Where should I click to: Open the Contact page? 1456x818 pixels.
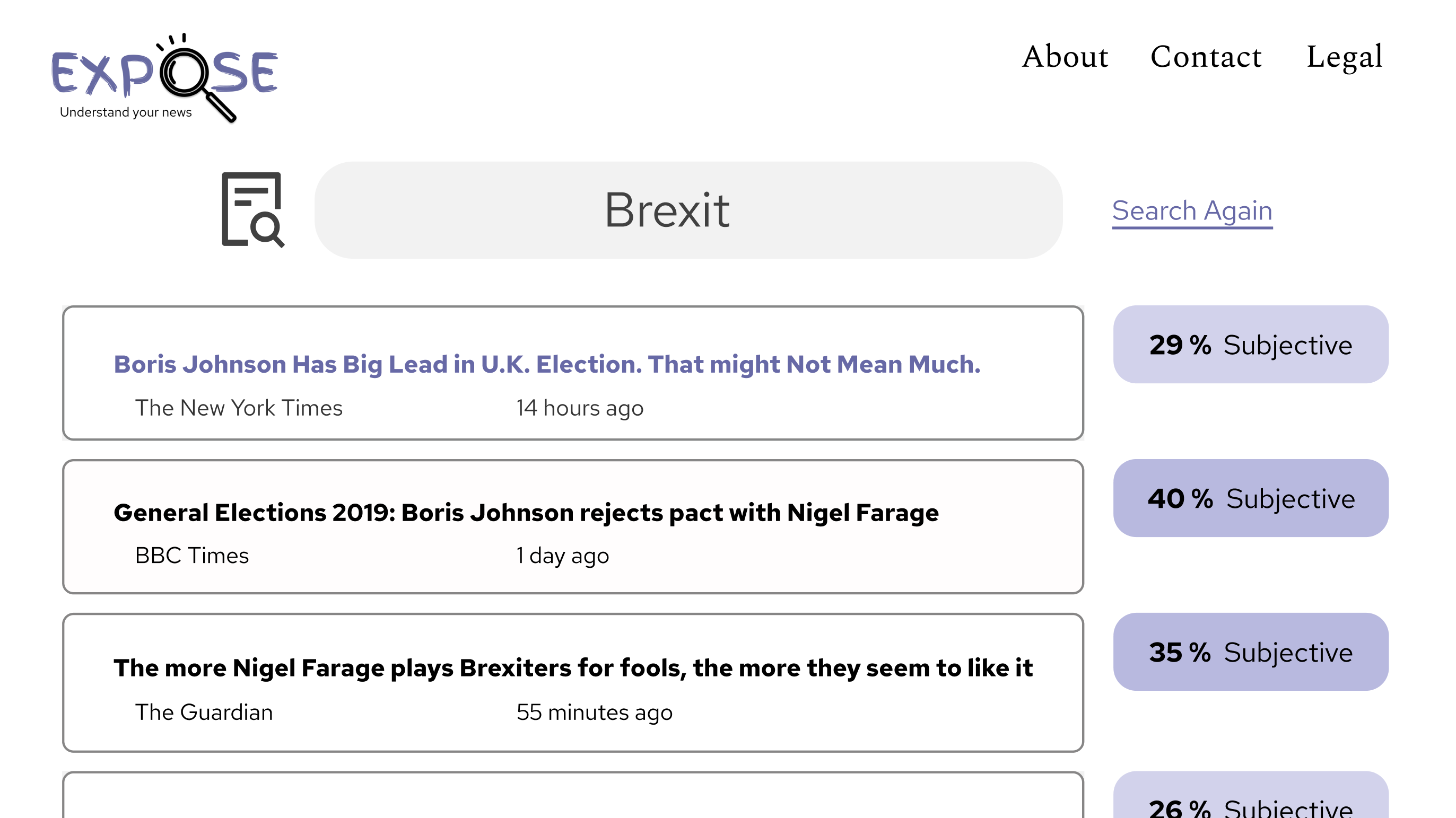[x=1206, y=57]
